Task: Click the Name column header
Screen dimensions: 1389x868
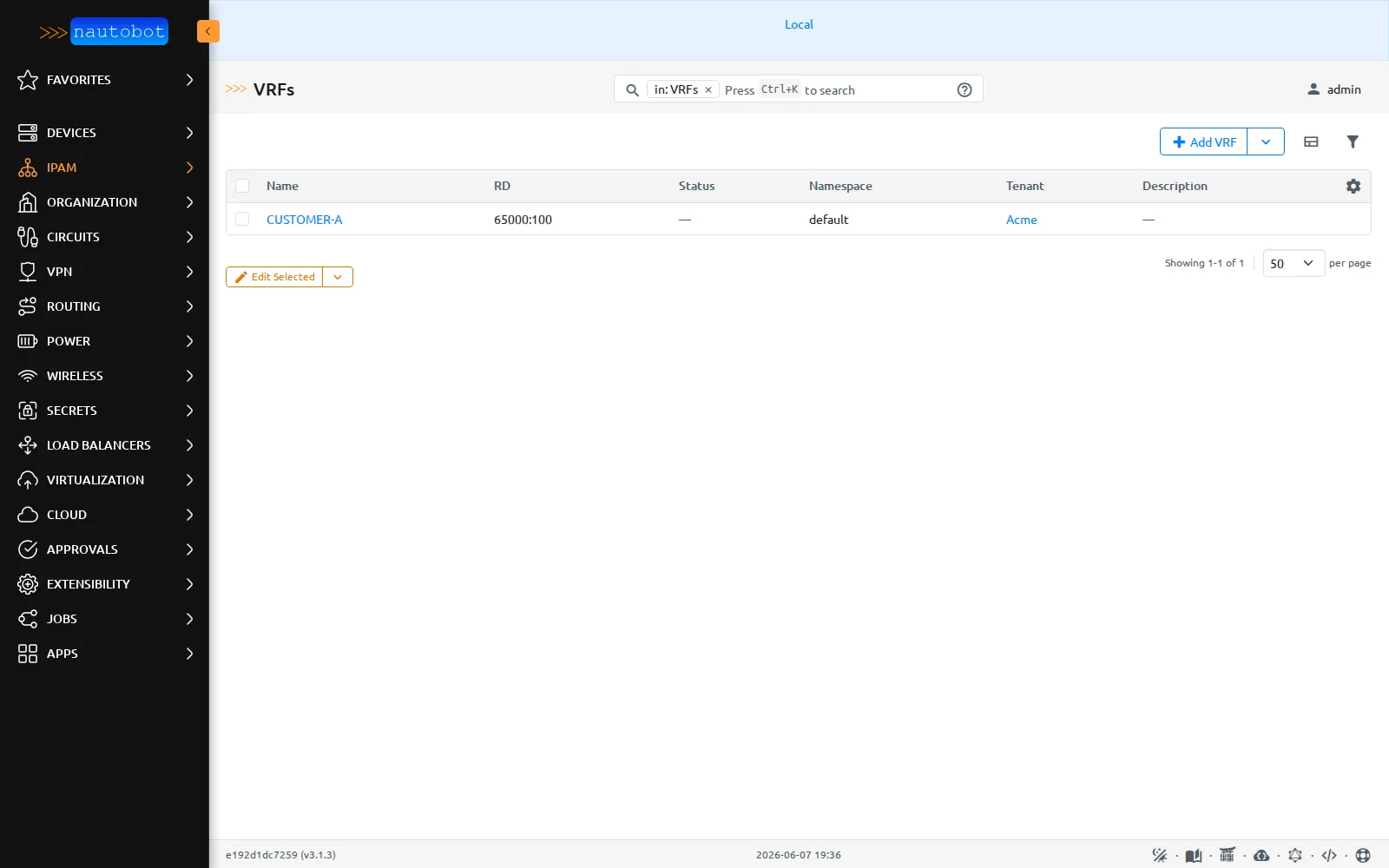Action: 282,186
